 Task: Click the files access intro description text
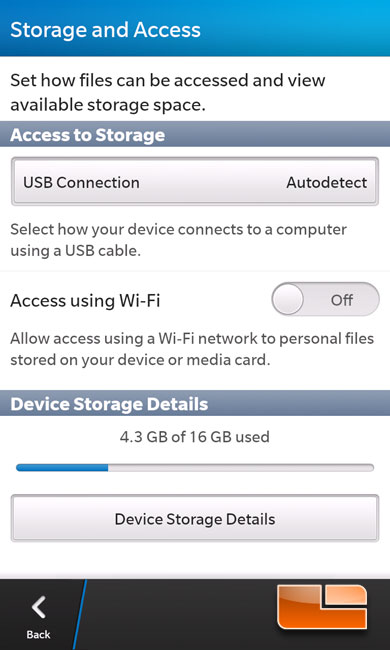167,92
